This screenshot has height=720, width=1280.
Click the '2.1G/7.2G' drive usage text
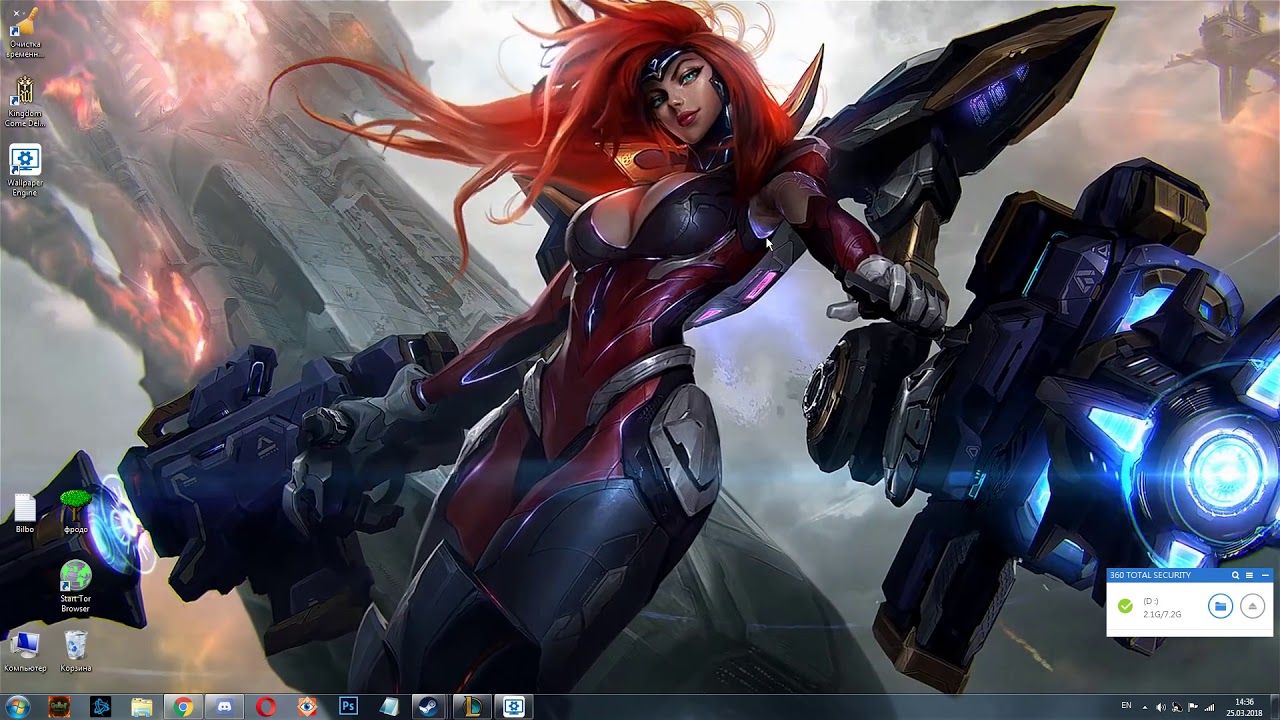[1162, 614]
